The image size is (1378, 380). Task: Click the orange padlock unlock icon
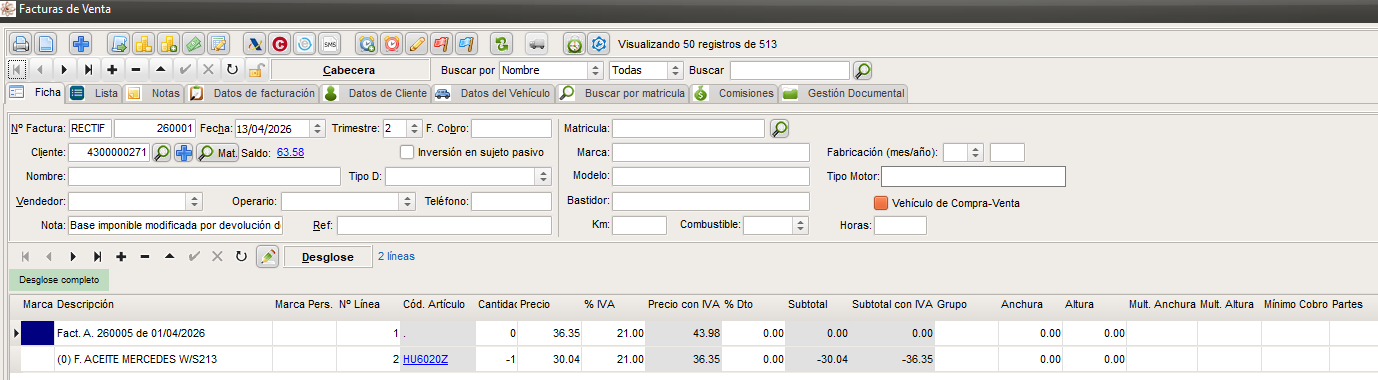click(256, 70)
